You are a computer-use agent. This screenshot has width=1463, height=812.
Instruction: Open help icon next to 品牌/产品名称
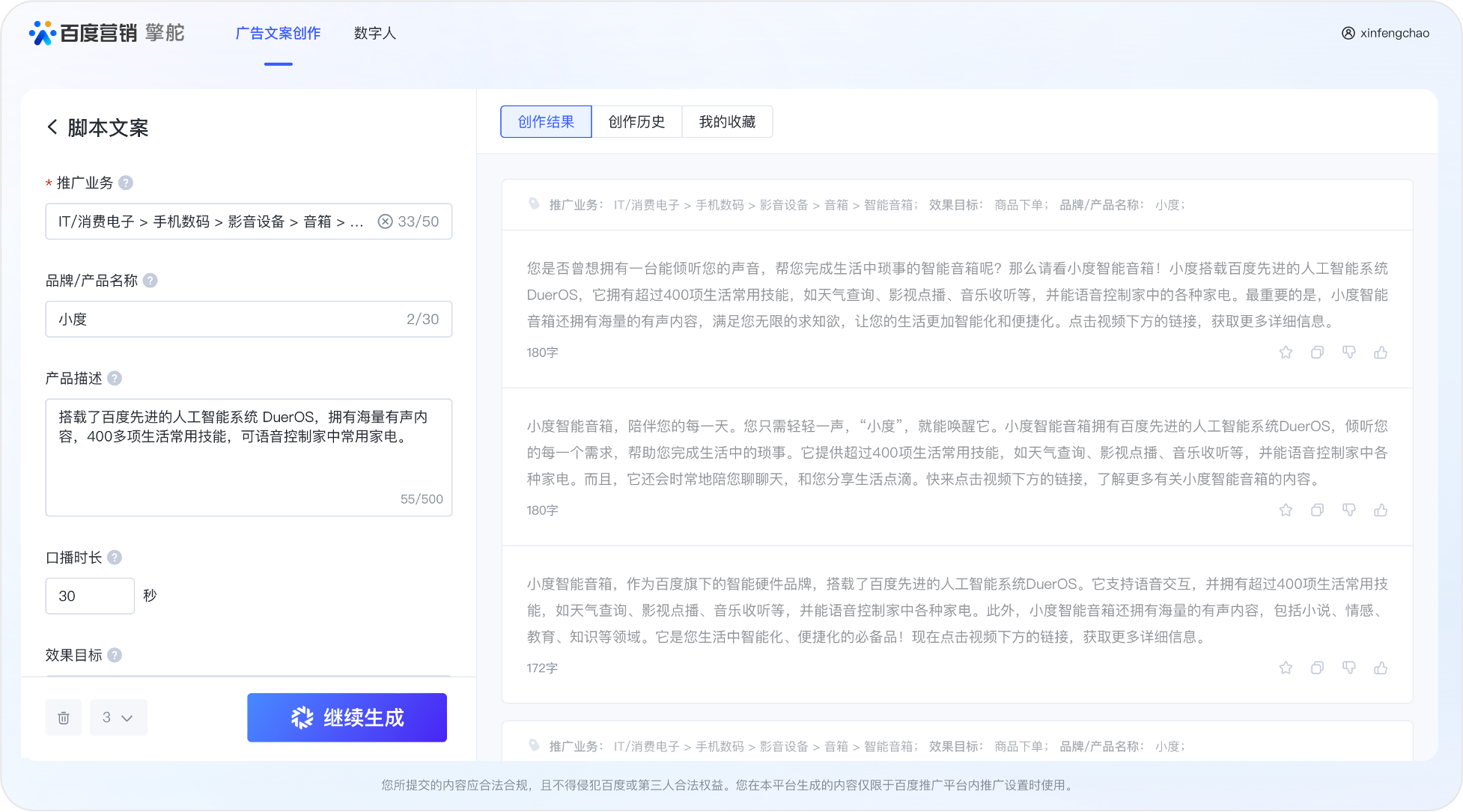(150, 281)
